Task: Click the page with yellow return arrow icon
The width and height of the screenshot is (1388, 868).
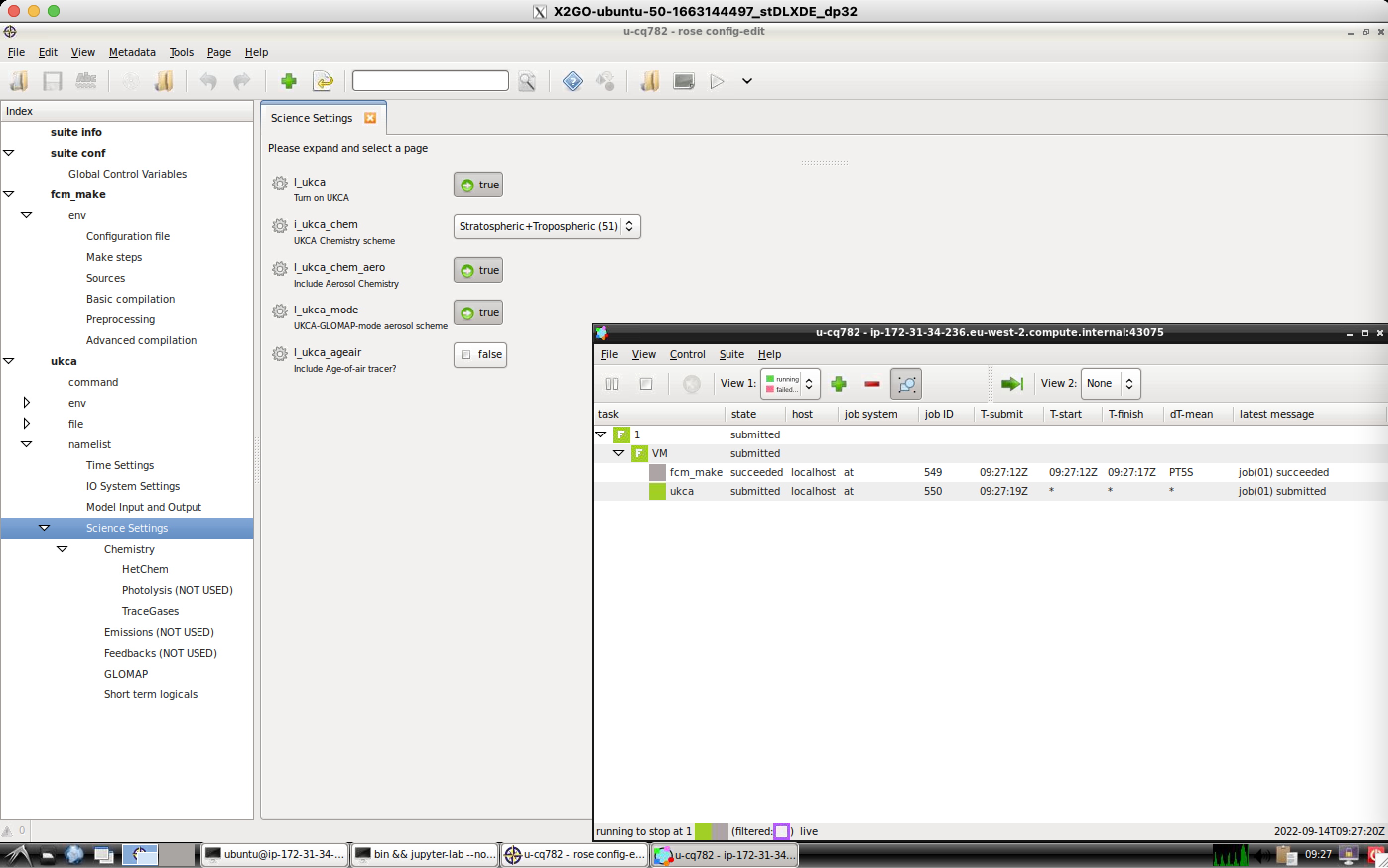Action: pyautogui.click(x=323, y=81)
